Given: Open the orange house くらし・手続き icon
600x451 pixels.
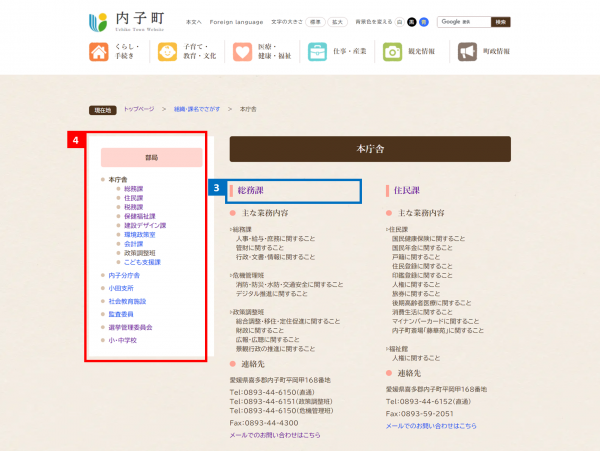Looking at the screenshot, I should [99, 52].
